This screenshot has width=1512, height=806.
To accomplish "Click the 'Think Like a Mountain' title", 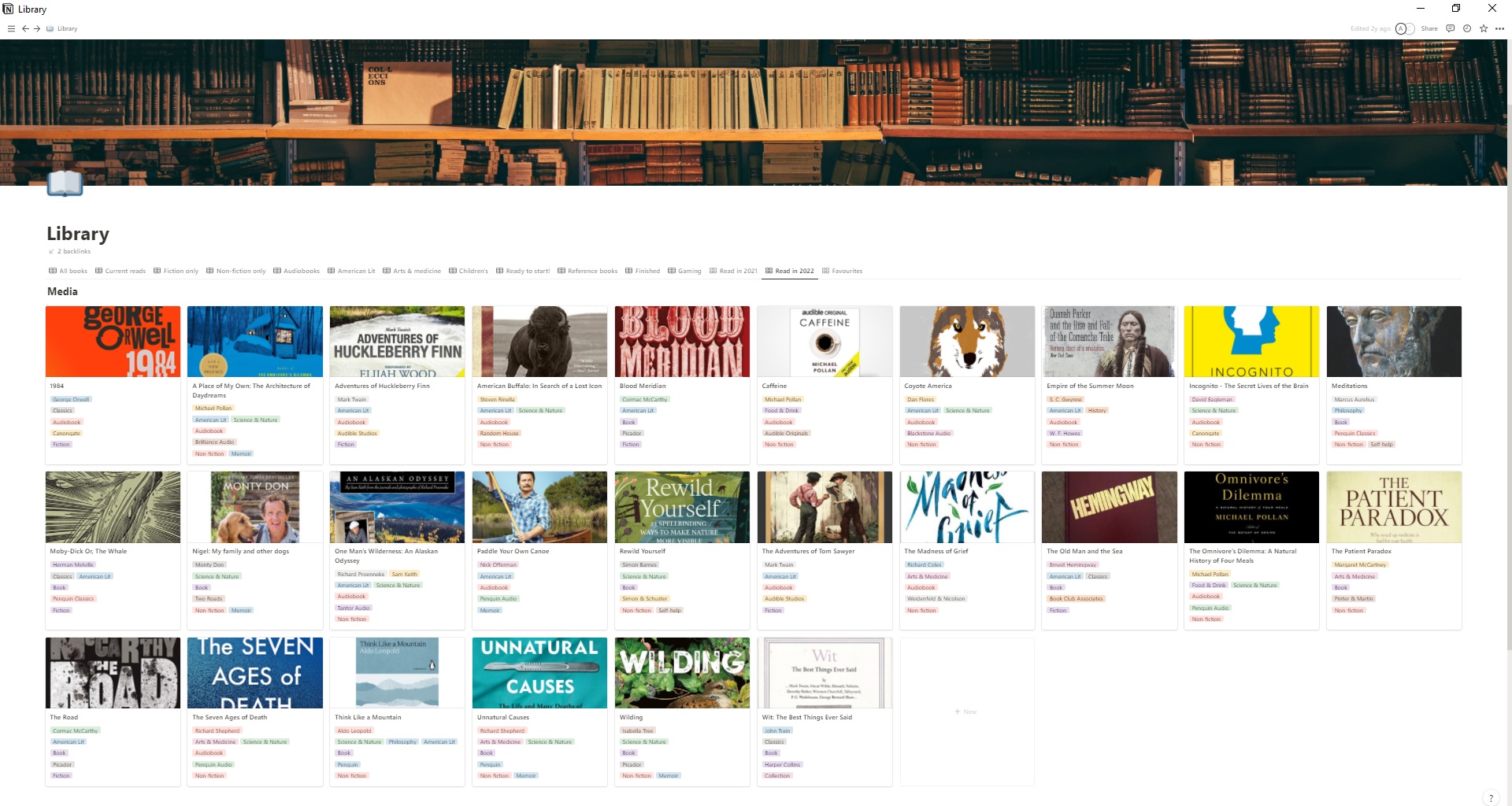I will click(368, 717).
